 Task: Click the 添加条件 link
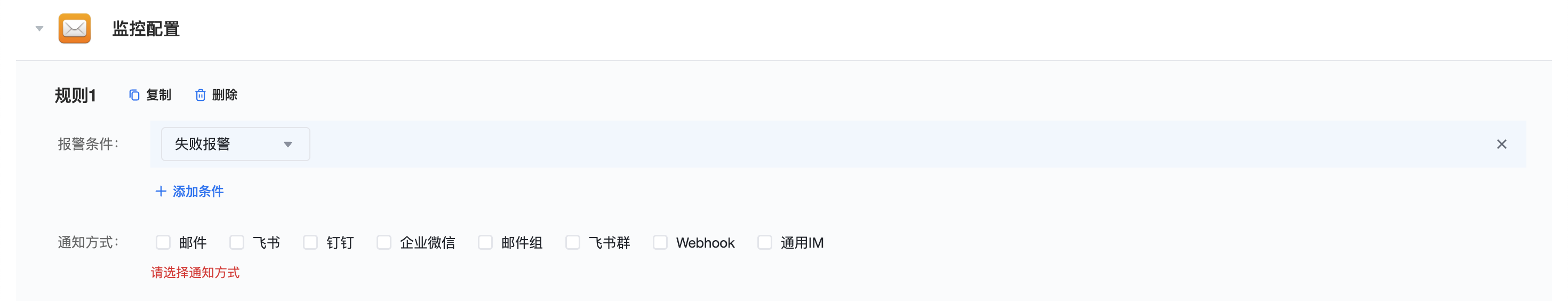click(198, 191)
